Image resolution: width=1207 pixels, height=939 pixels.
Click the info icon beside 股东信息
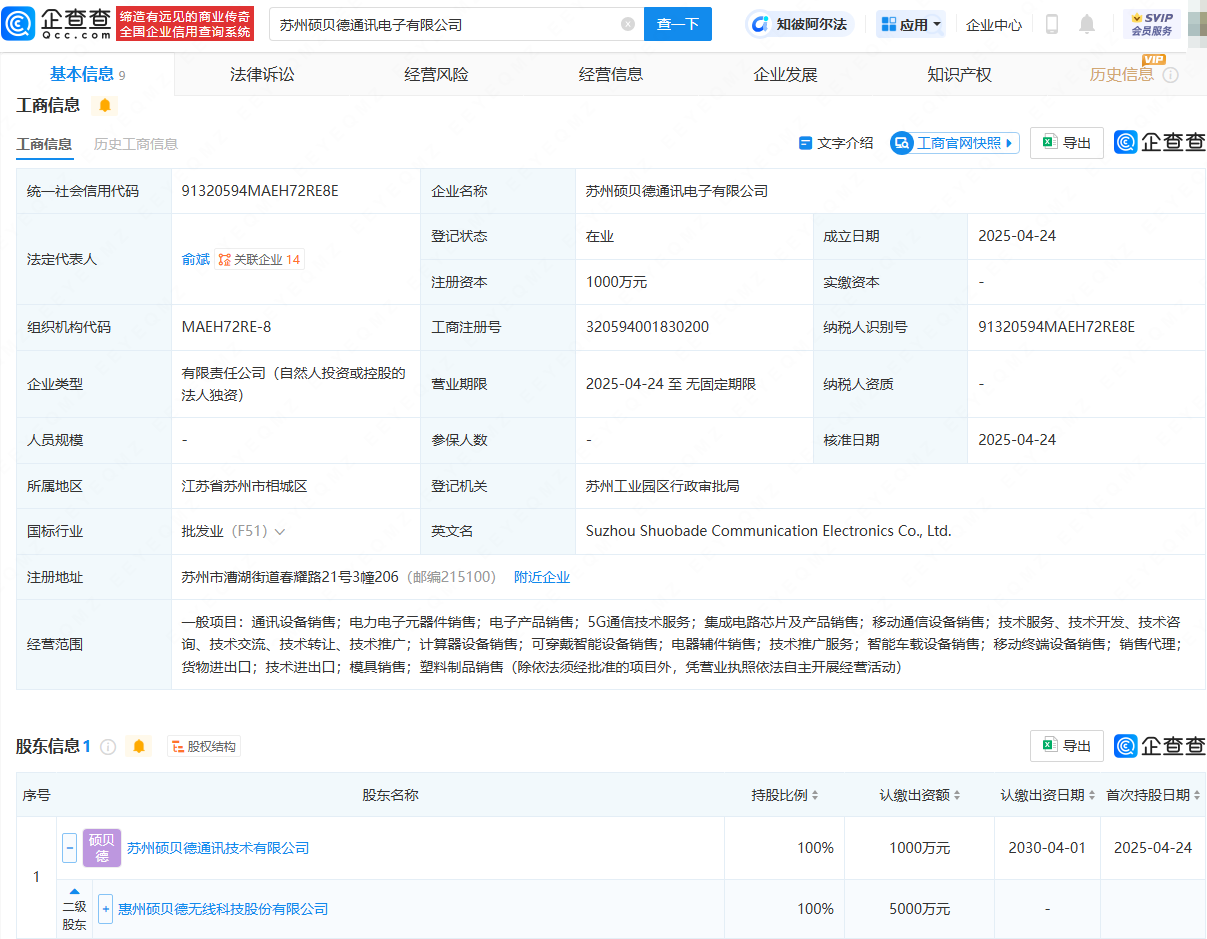[x=108, y=746]
